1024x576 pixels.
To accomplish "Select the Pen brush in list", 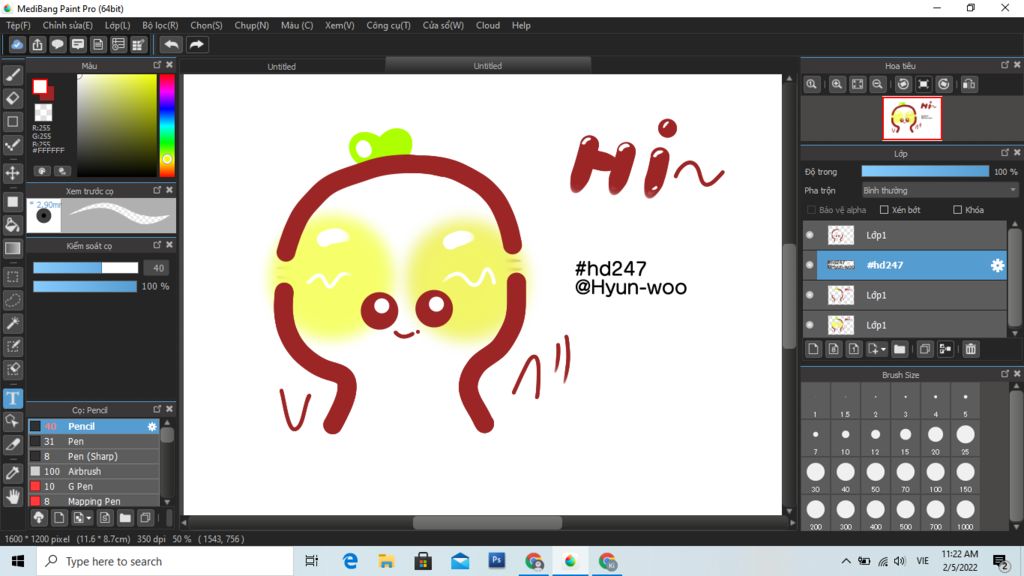I will click(x=93, y=441).
